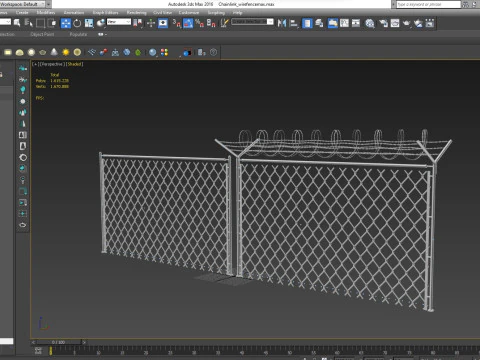The image size is (480, 360).
Task: Click the bottom icon in viewport side toolbar
Action: point(23,225)
